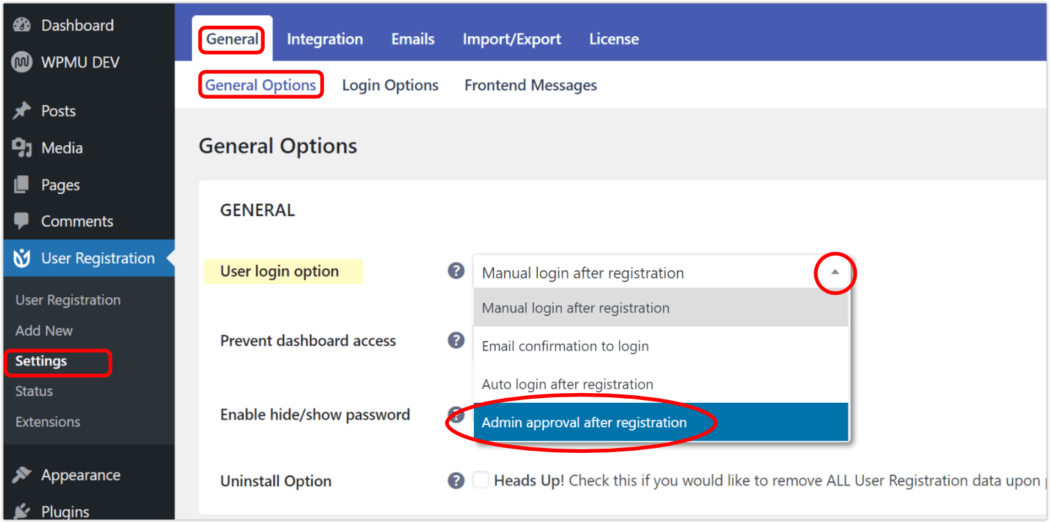Switch to the Integration tab

pyautogui.click(x=325, y=39)
